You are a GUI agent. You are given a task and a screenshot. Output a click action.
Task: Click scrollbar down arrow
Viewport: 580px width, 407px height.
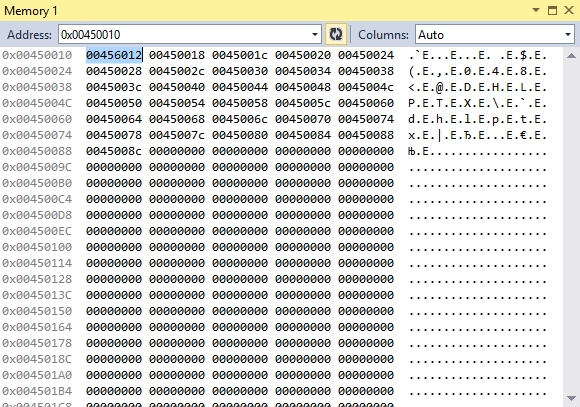coord(571,398)
